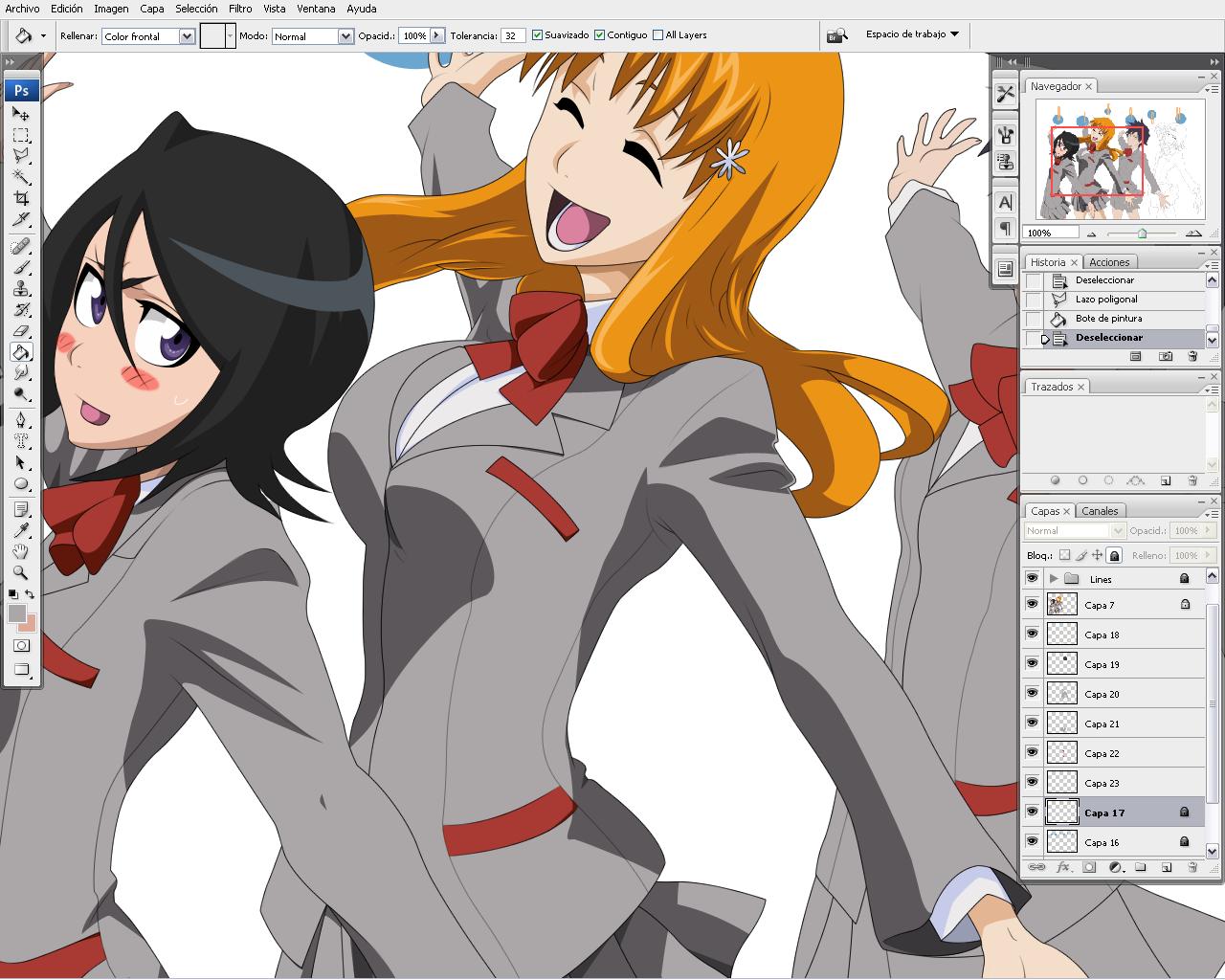Viewport: 1225px width, 980px height.
Task: Hide layer Capa 18
Action: point(1032,634)
